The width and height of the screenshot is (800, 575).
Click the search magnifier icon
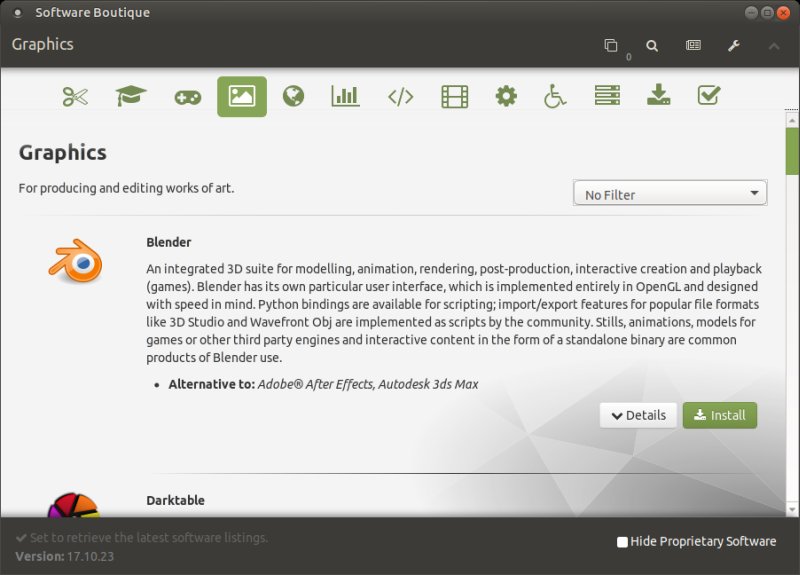click(652, 46)
